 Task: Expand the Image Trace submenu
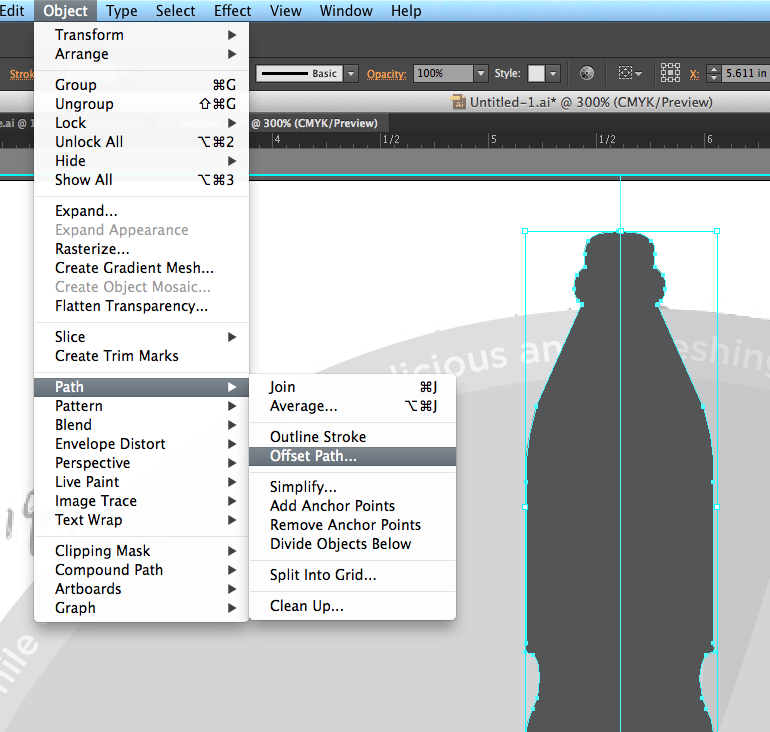point(141,501)
